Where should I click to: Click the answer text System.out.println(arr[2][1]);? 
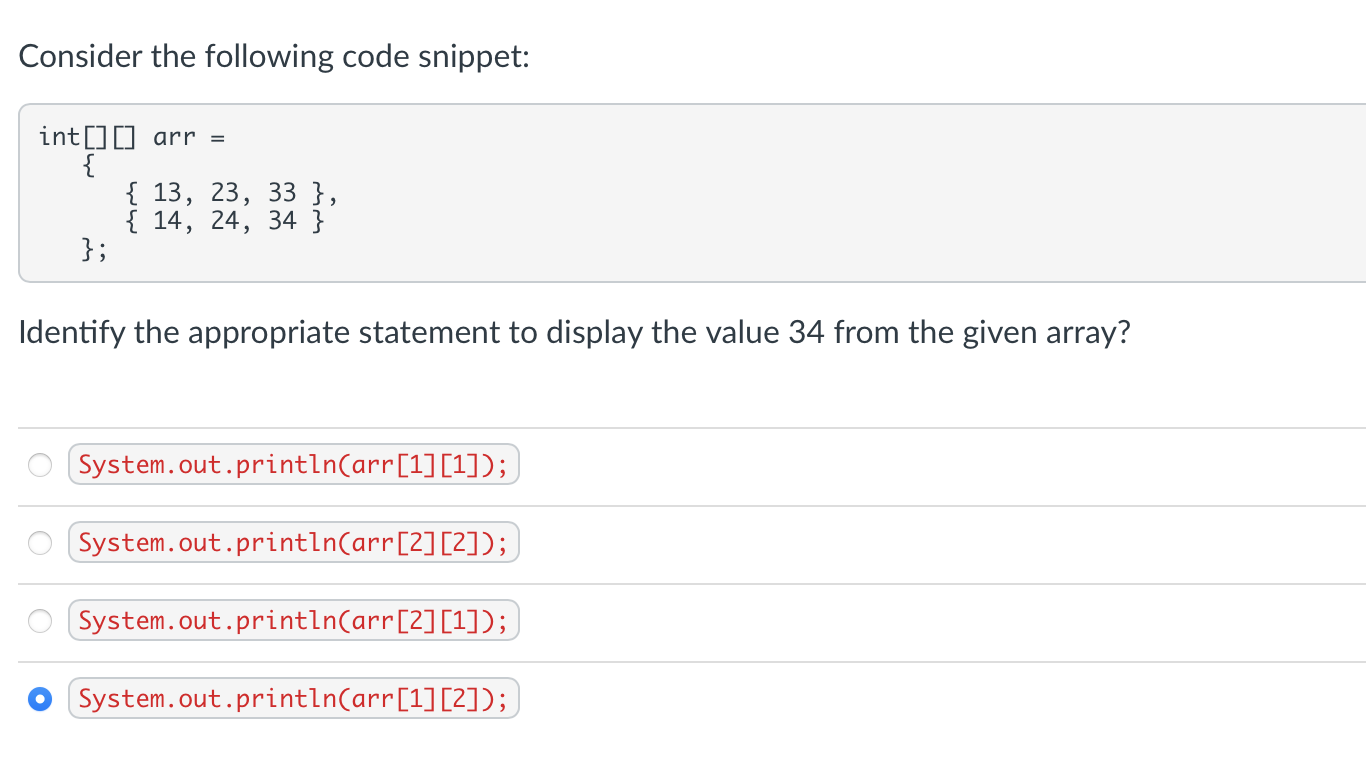tap(293, 620)
